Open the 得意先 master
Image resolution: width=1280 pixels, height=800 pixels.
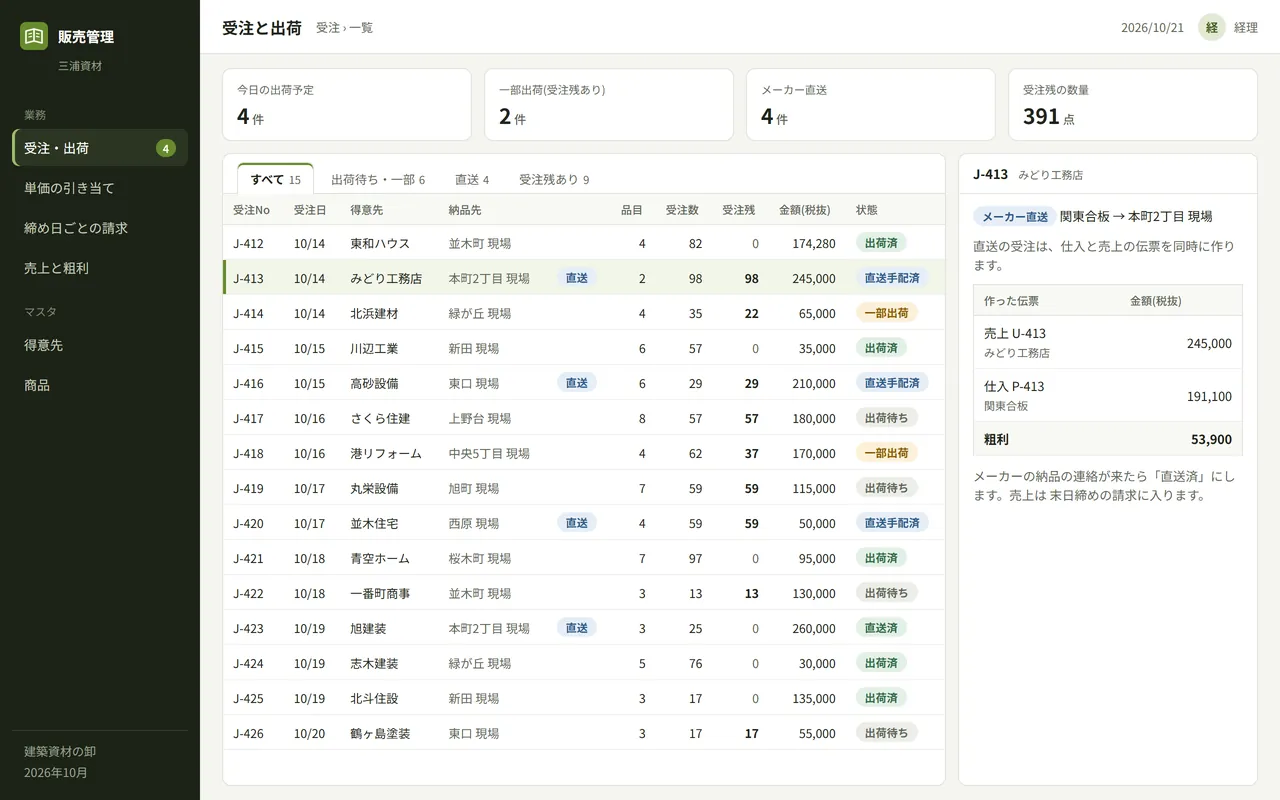pos(100,345)
